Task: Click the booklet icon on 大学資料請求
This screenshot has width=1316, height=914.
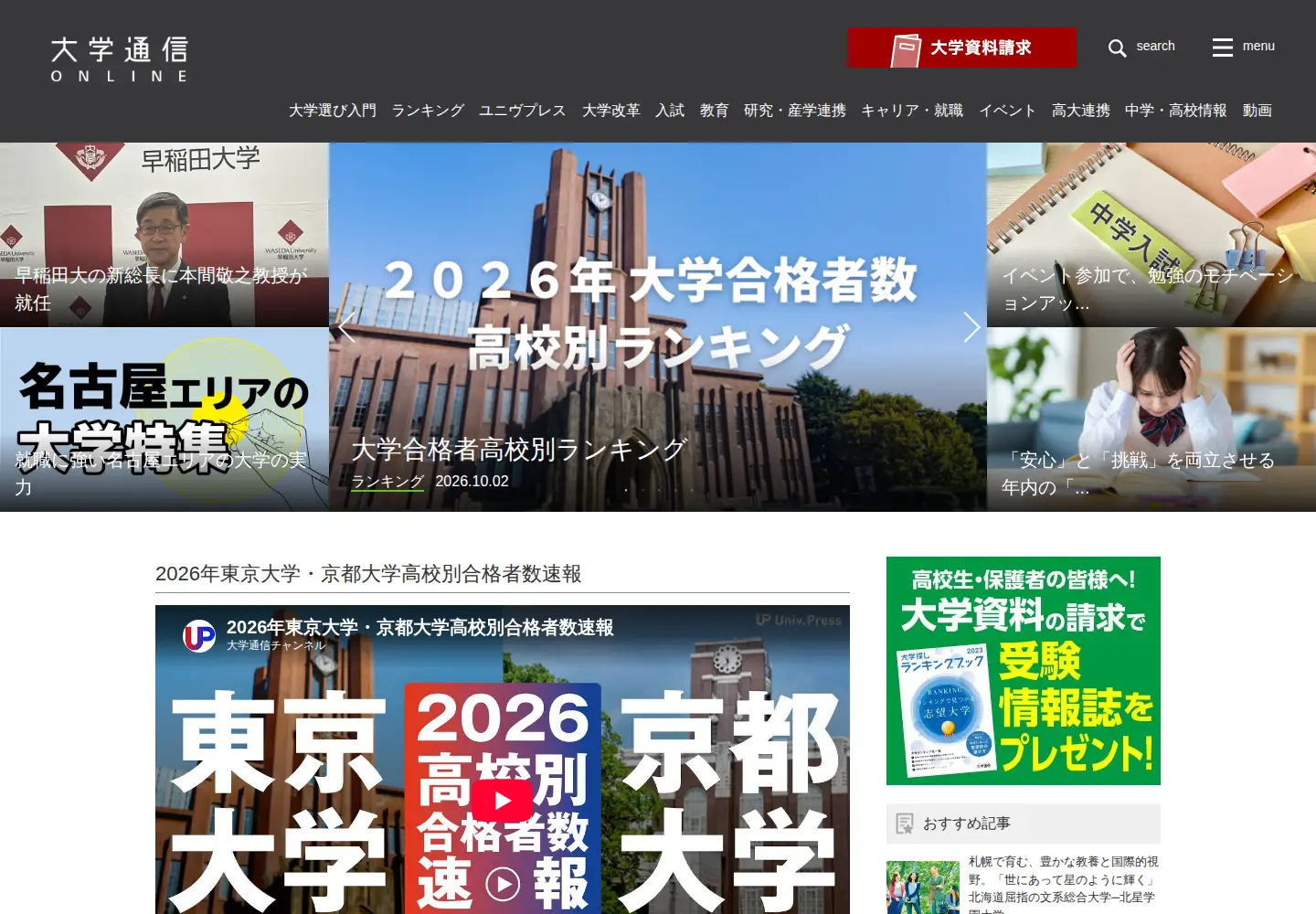Action: 906,49
